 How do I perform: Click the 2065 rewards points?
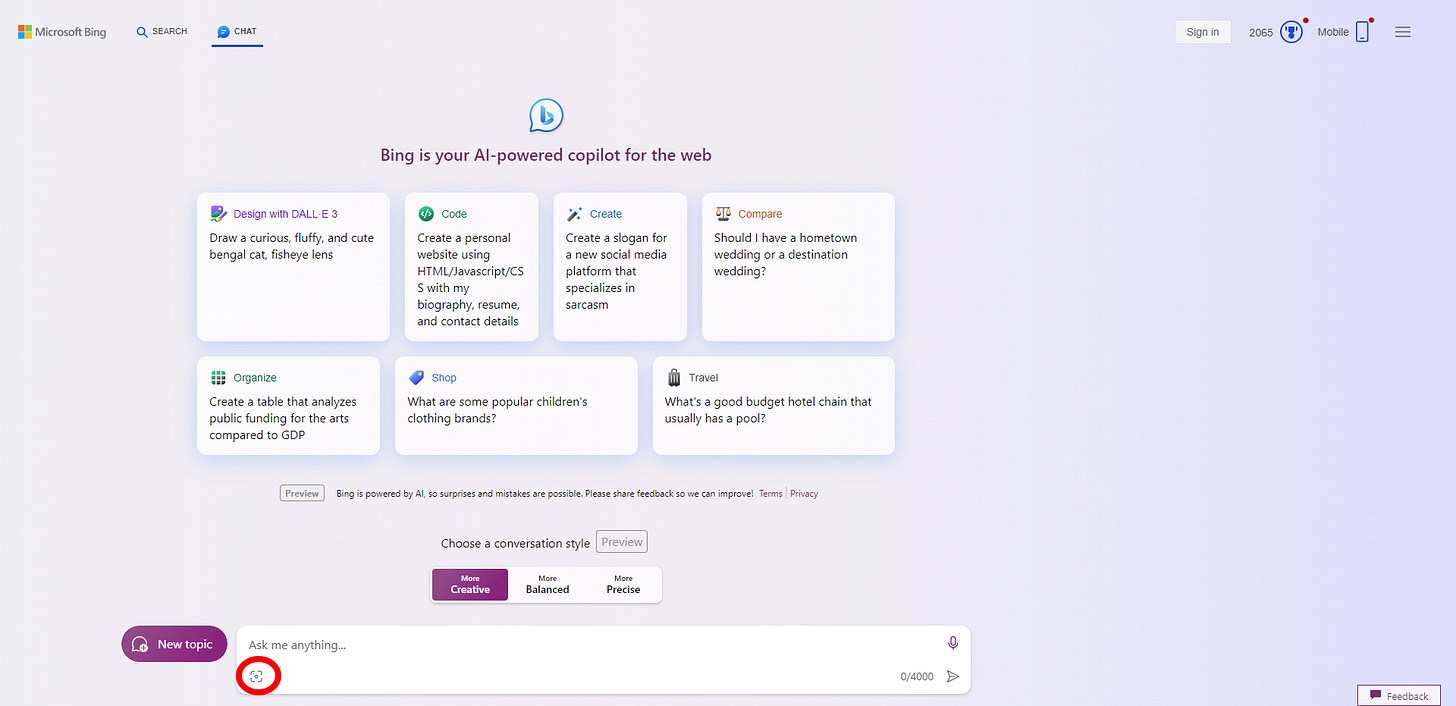pyautogui.click(x=1261, y=32)
